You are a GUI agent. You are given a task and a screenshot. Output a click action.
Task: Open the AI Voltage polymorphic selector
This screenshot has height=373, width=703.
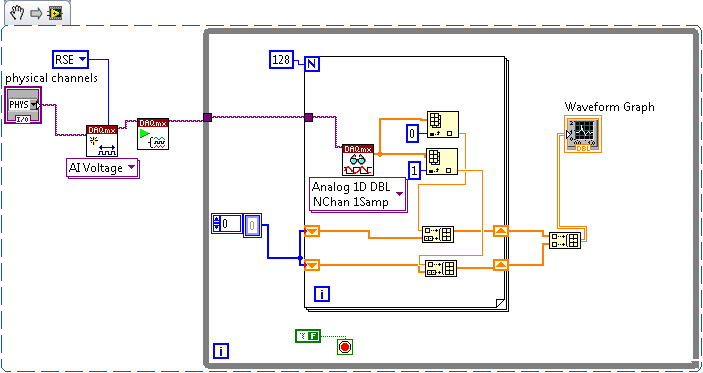tap(102, 168)
